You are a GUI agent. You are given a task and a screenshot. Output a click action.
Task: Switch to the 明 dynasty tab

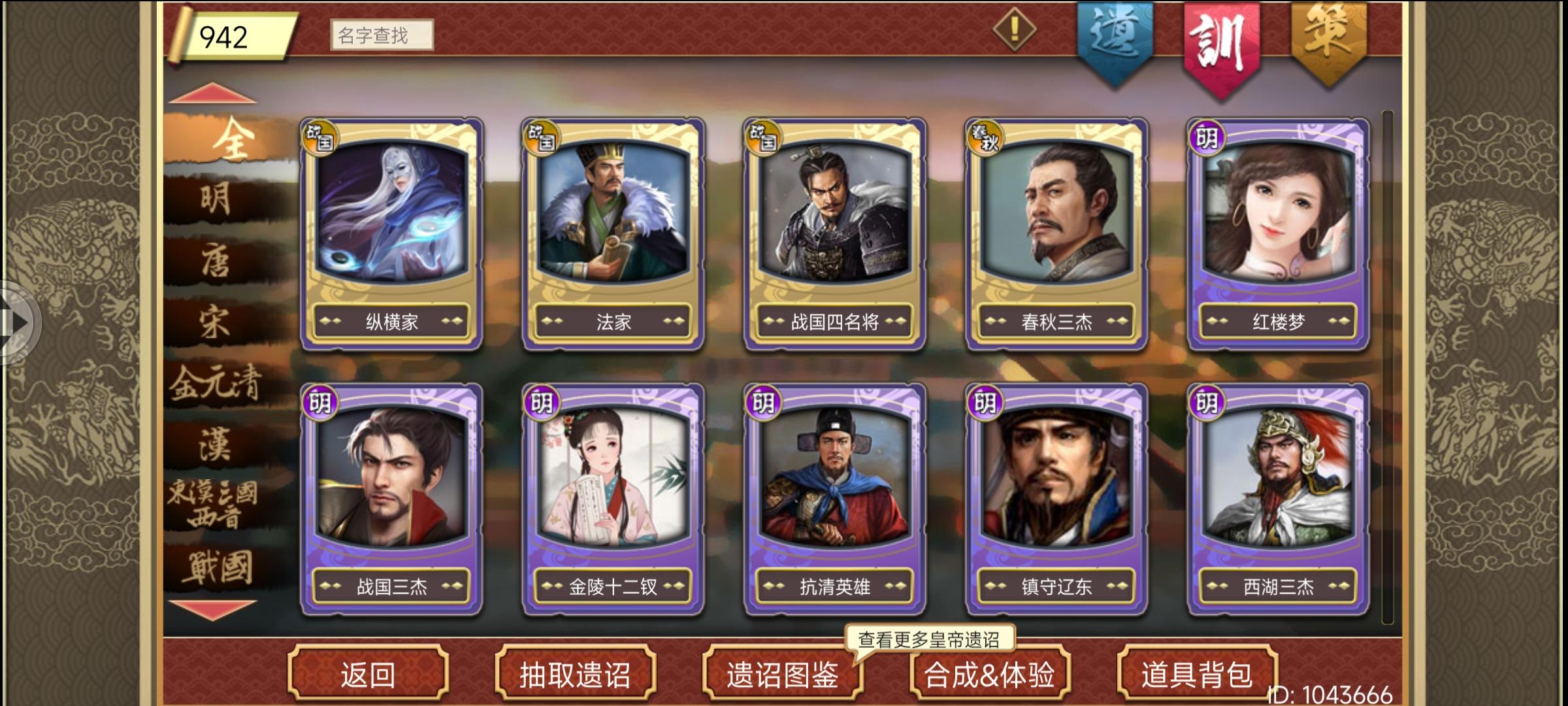point(216,199)
